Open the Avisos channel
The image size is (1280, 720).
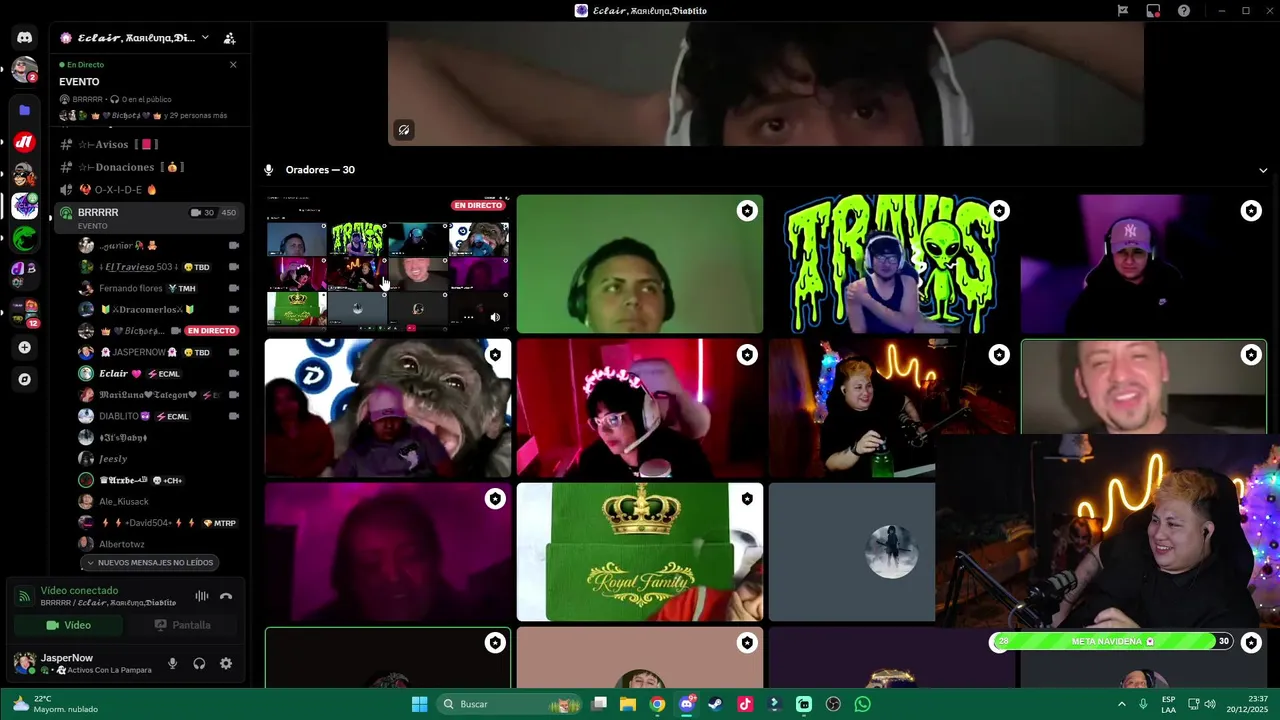150,144
